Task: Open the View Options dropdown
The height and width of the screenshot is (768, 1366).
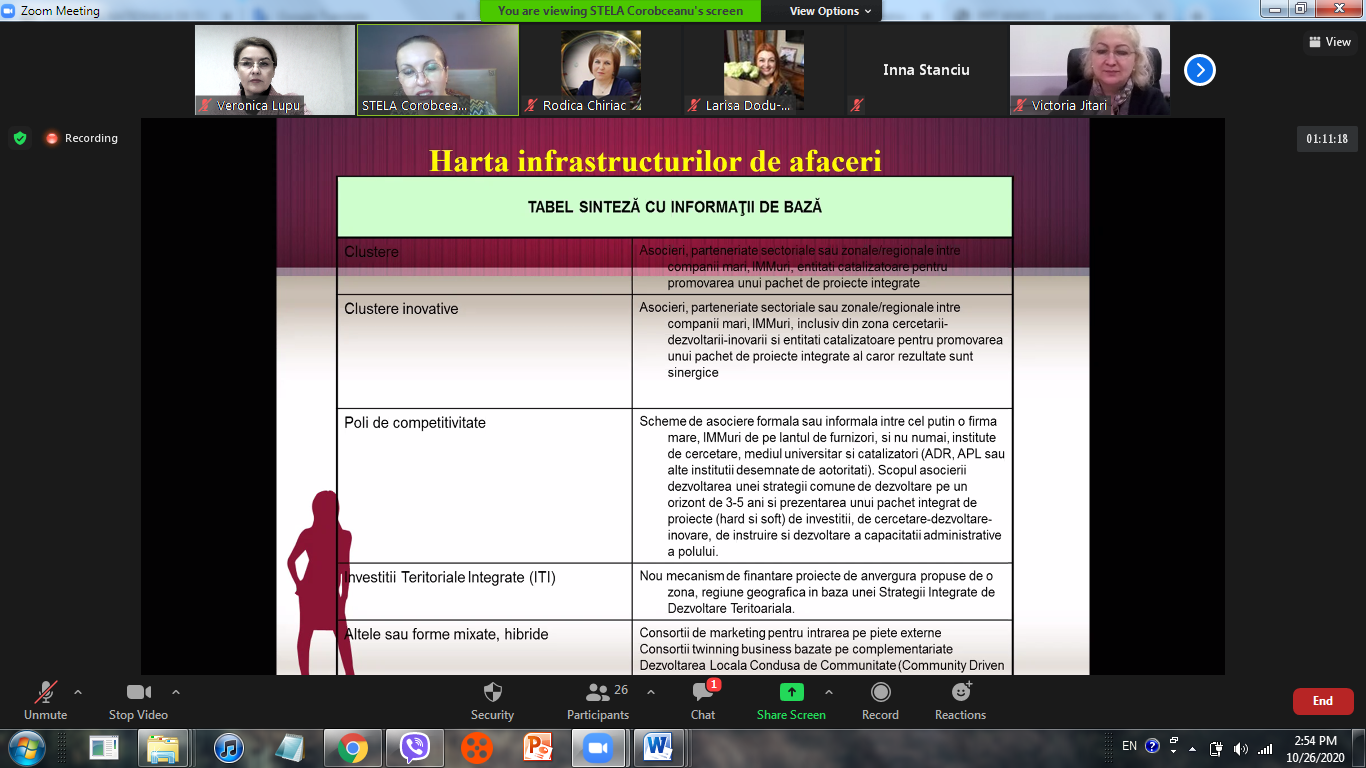Action: click(830, 11)
